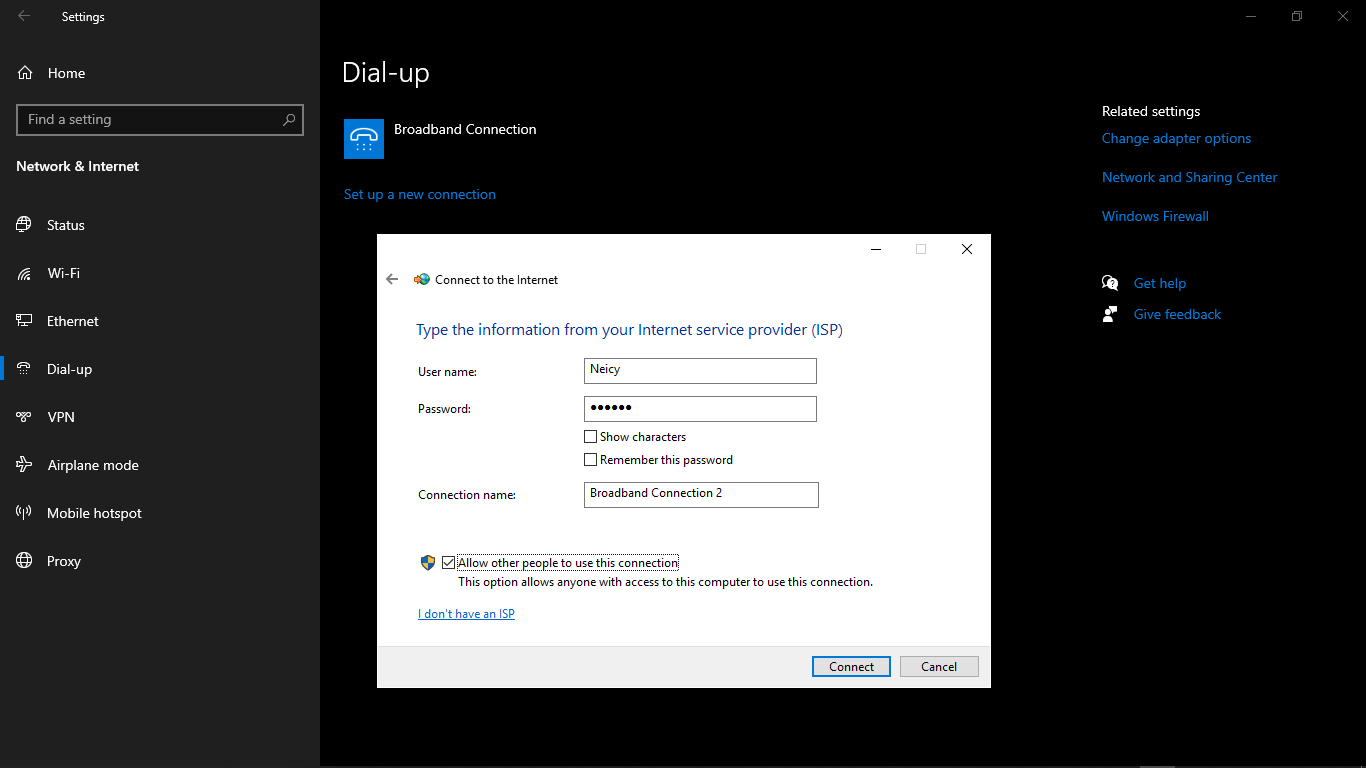Screen dimensions: 1366x768
Task: Click the Dial-up page title
Action: tap(386, 73)
